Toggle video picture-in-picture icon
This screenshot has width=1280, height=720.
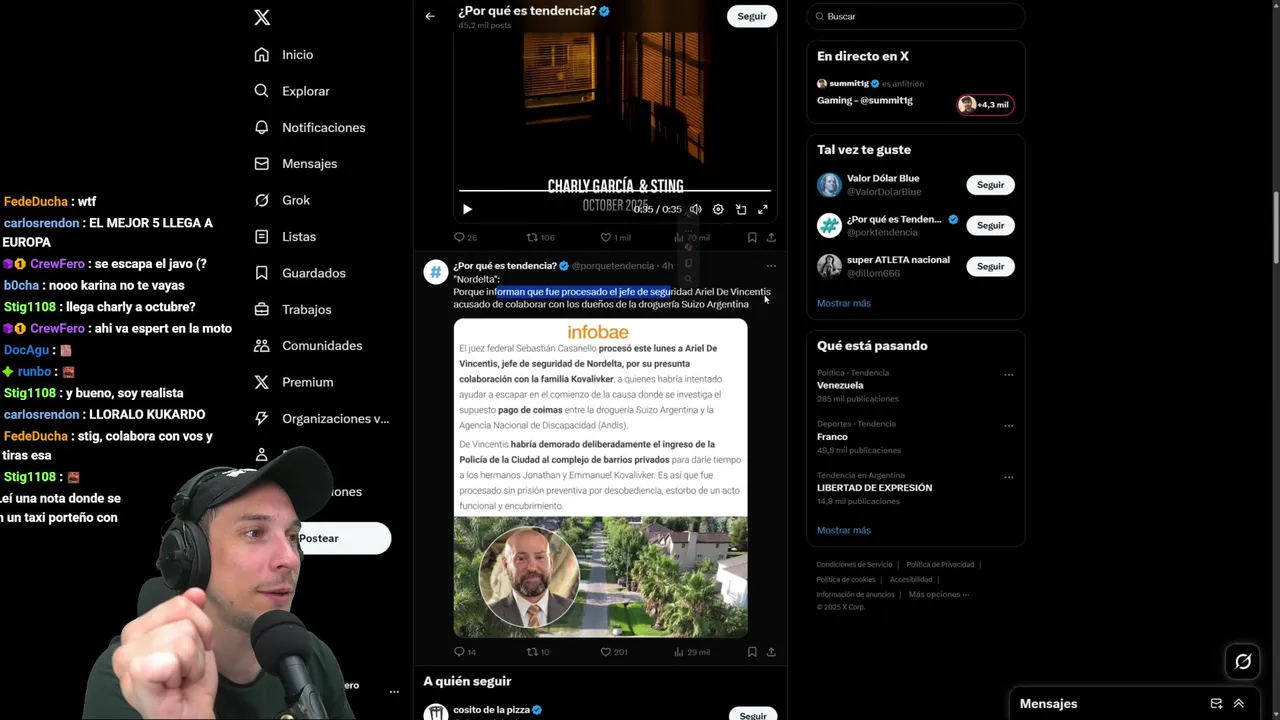coord(741,210)
